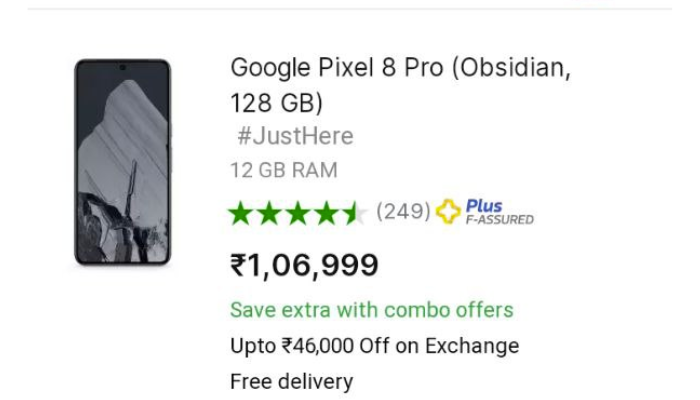This screenshot has height=400, width=700.
Task: Click the Free delivery text
Action: click(x=292, y=382)
